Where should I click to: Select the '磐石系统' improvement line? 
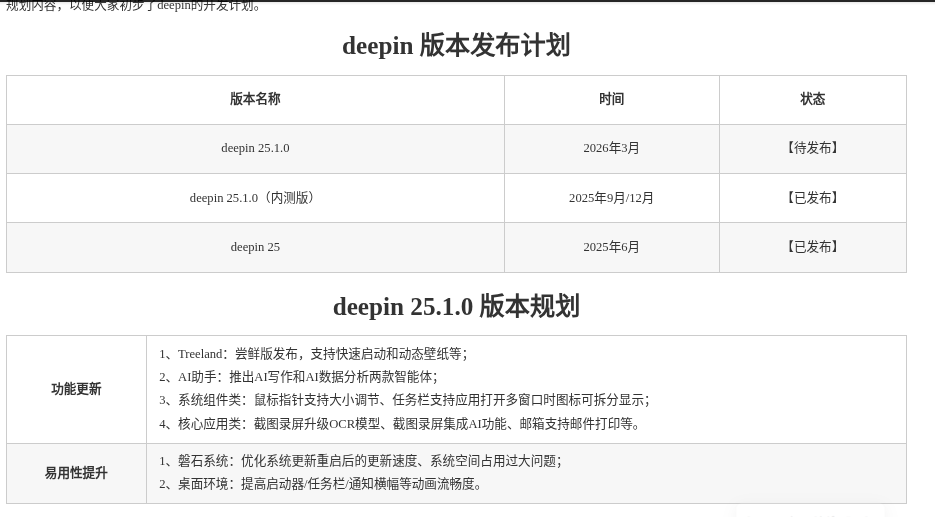tap(360, 461)
